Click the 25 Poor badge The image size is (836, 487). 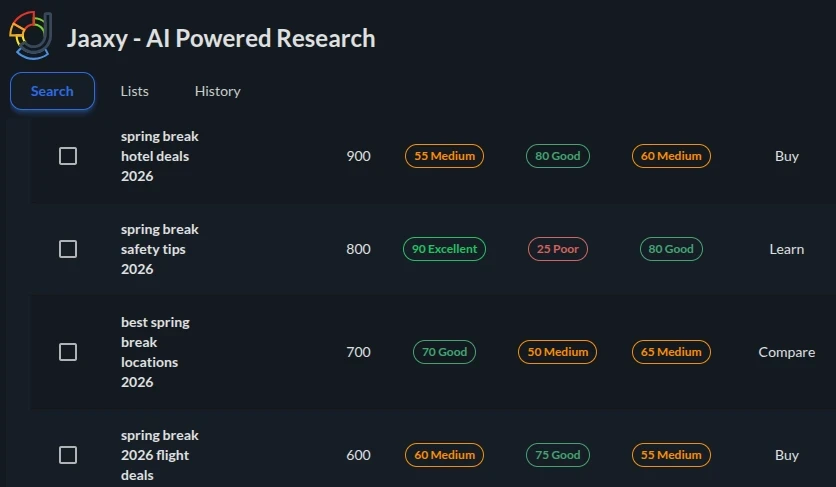point(557,249)
